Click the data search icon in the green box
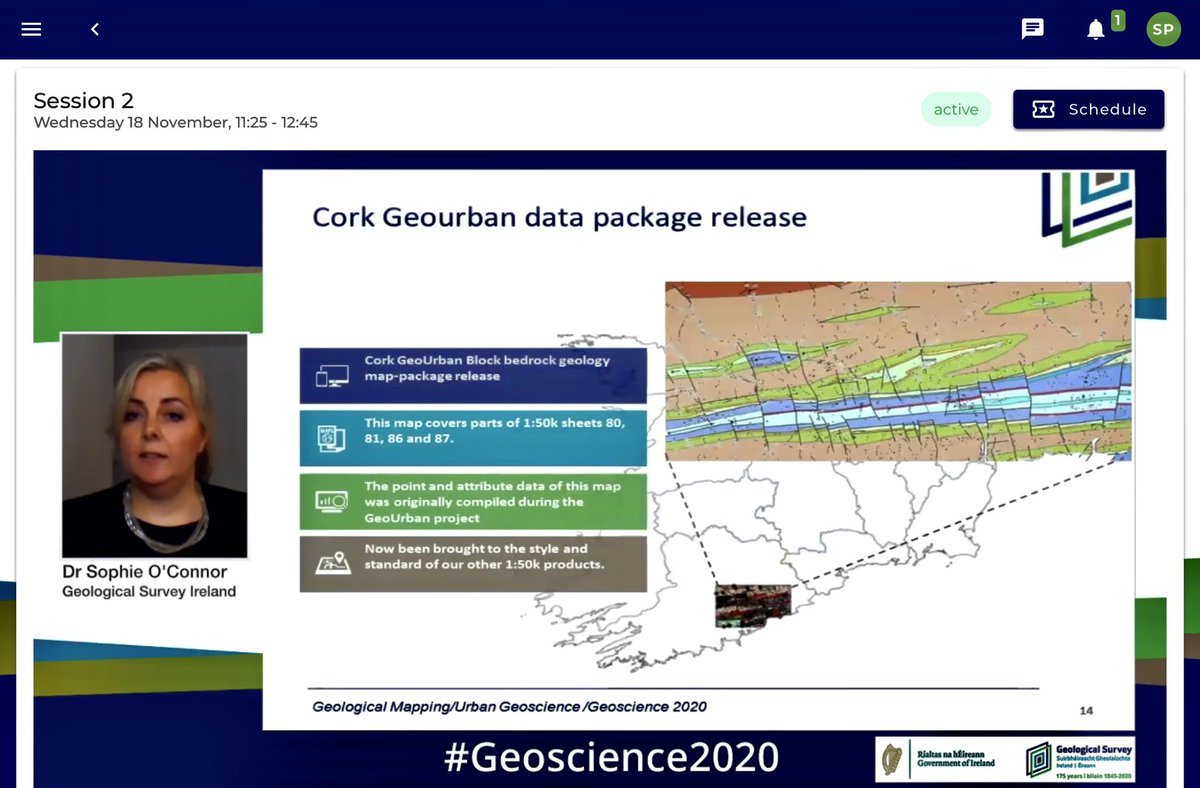This screenshot has height=788, width=1200. (x=331, y=501)
